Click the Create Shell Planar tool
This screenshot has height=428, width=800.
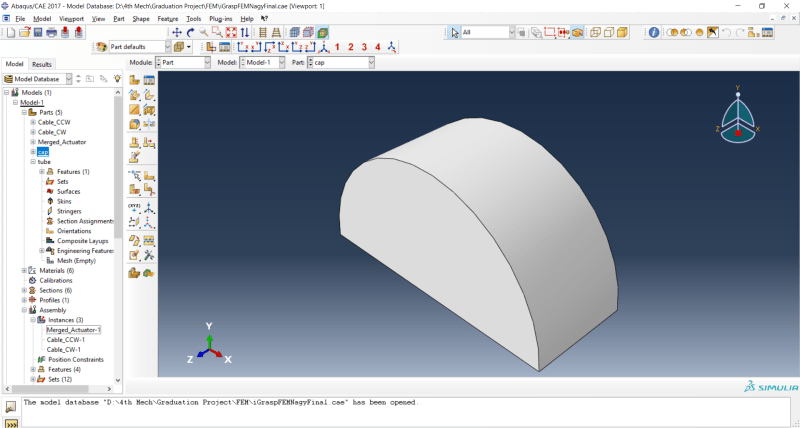[x=134, y=109]
